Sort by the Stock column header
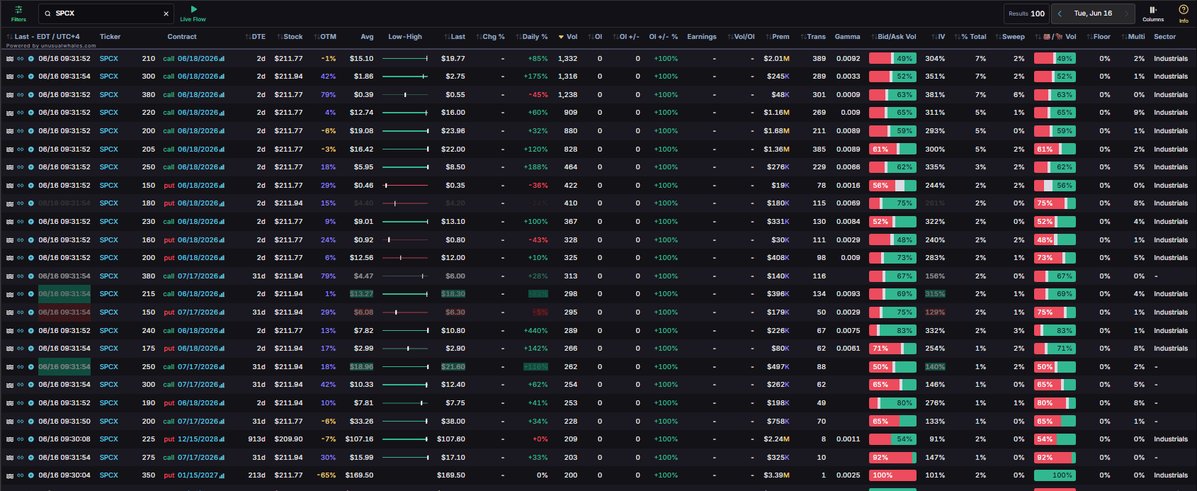 point(289,37)
